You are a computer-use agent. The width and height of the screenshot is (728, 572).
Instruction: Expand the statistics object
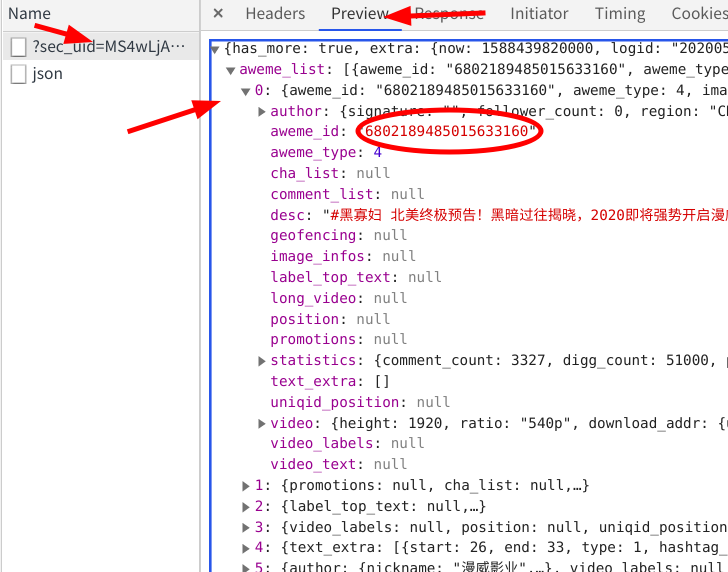(262, 360)
